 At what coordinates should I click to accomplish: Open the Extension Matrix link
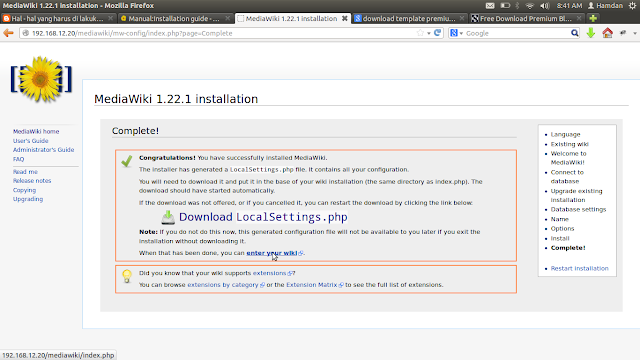[312, 285]
